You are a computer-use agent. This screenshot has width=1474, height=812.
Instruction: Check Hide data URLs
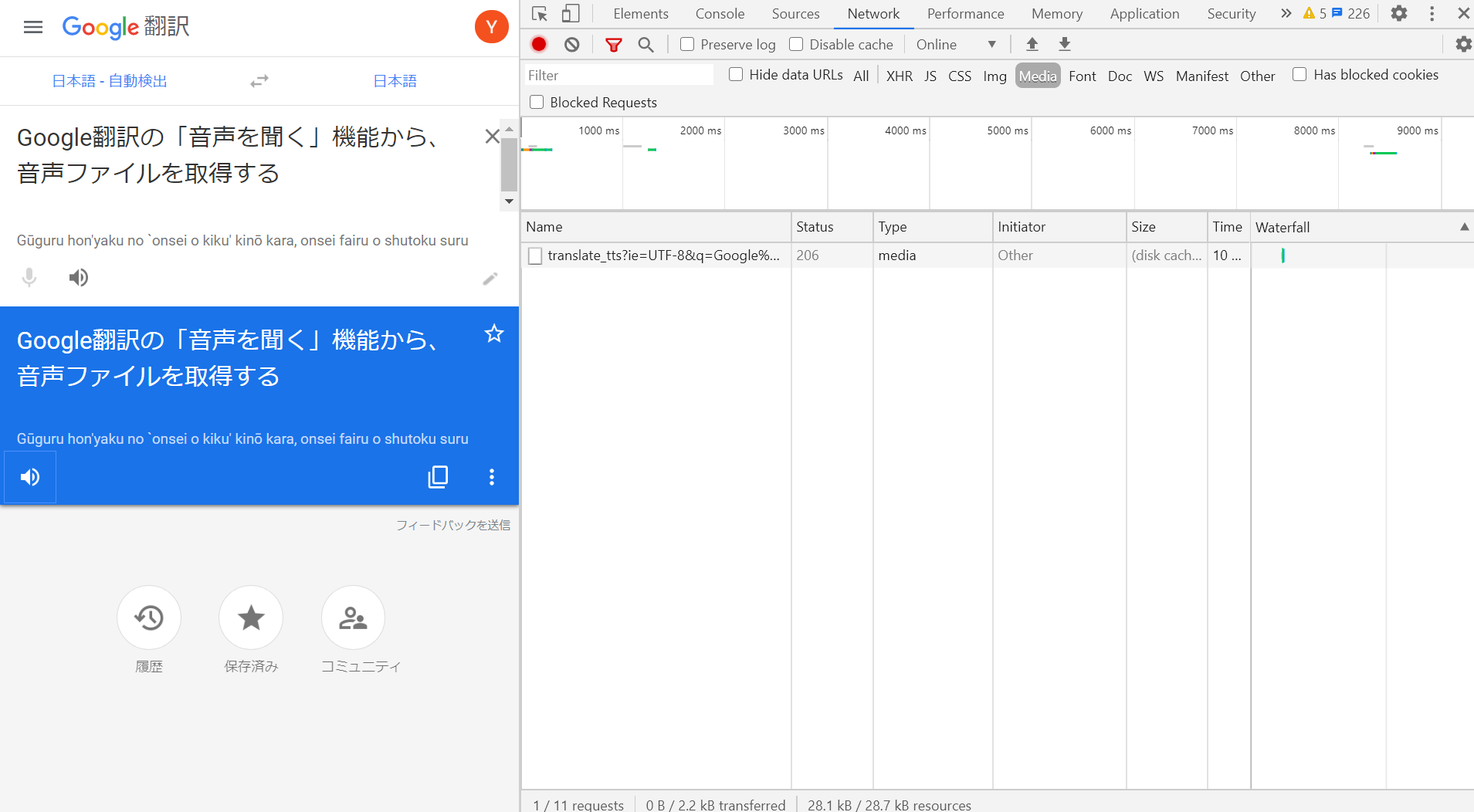click(x=736, y=75)
